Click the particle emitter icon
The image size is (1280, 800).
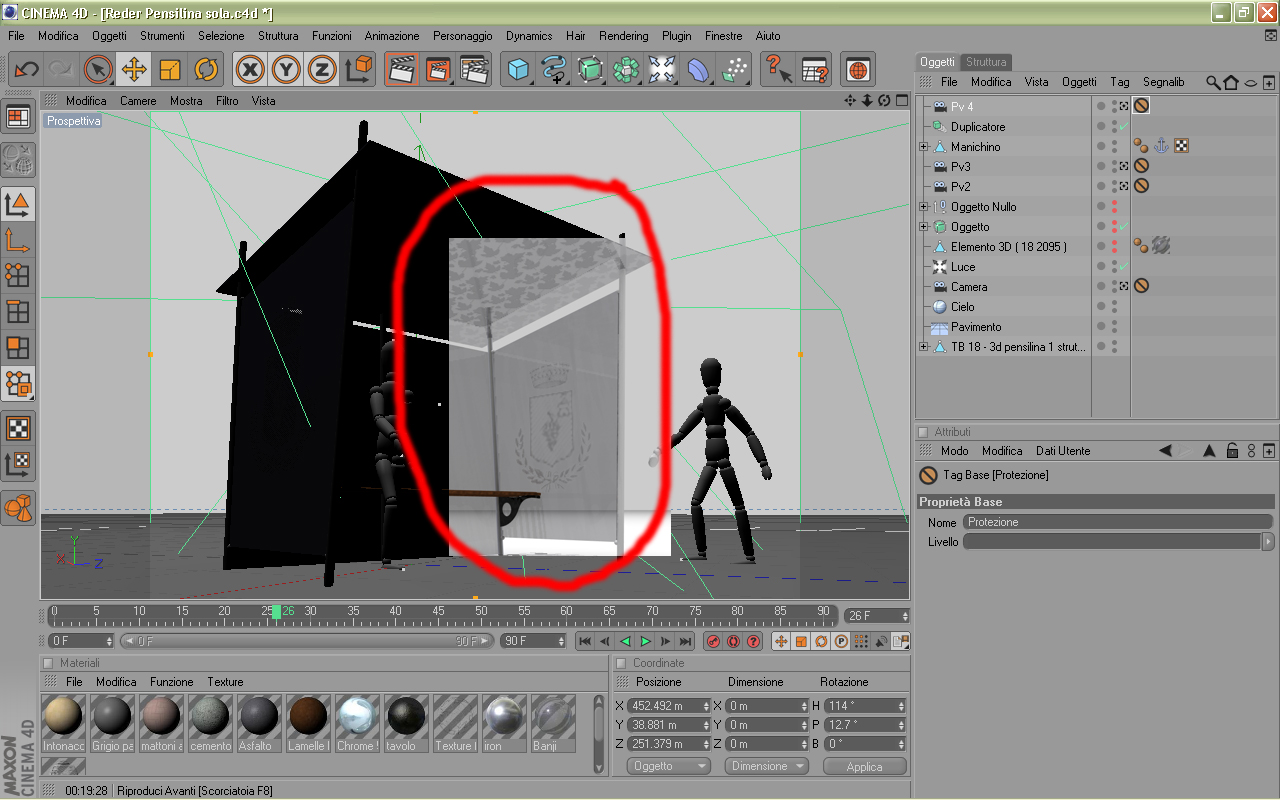pos(734,70)
